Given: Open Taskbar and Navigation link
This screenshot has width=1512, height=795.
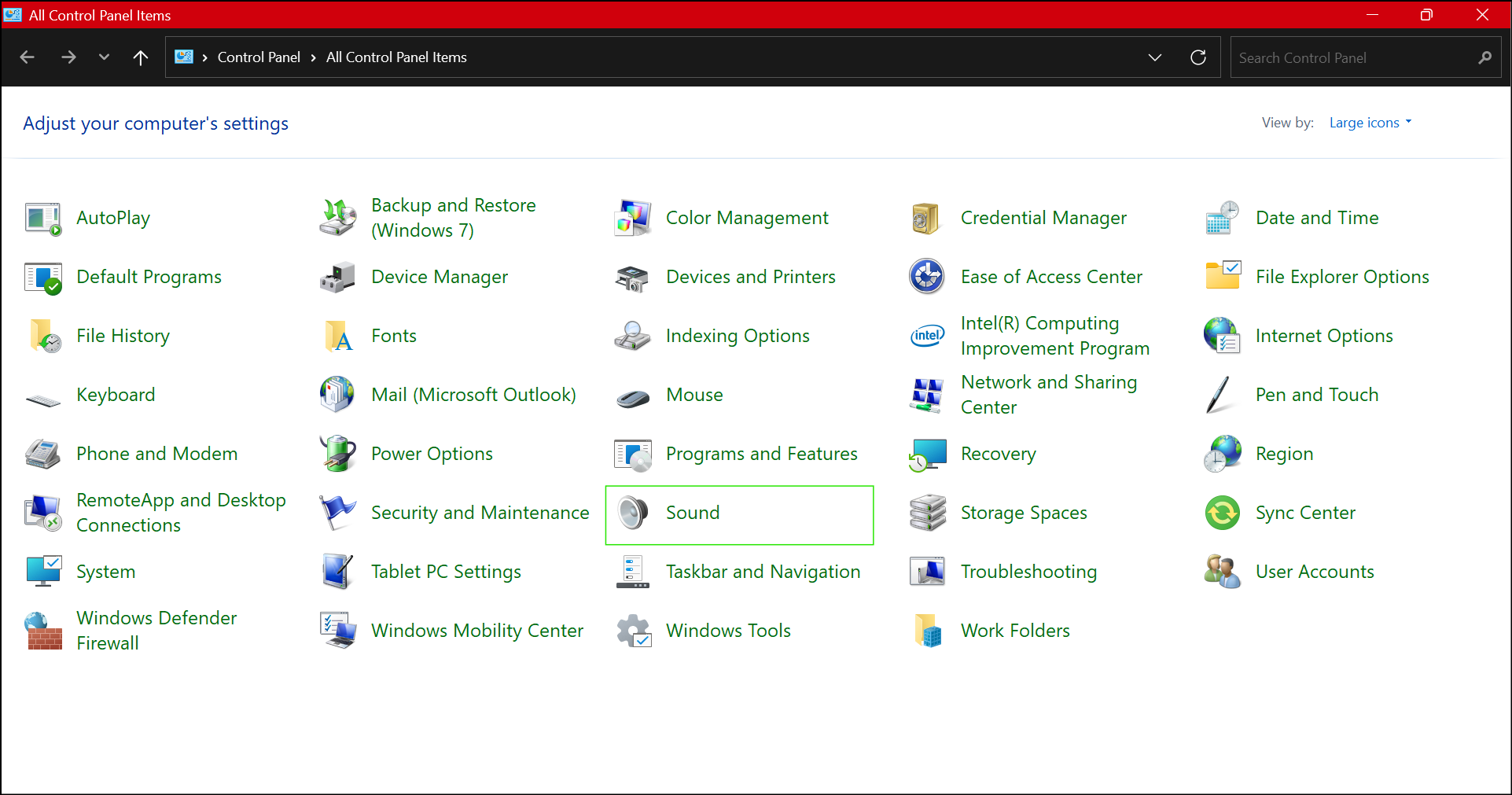Looking at the screenshot, I should point(763,572).
